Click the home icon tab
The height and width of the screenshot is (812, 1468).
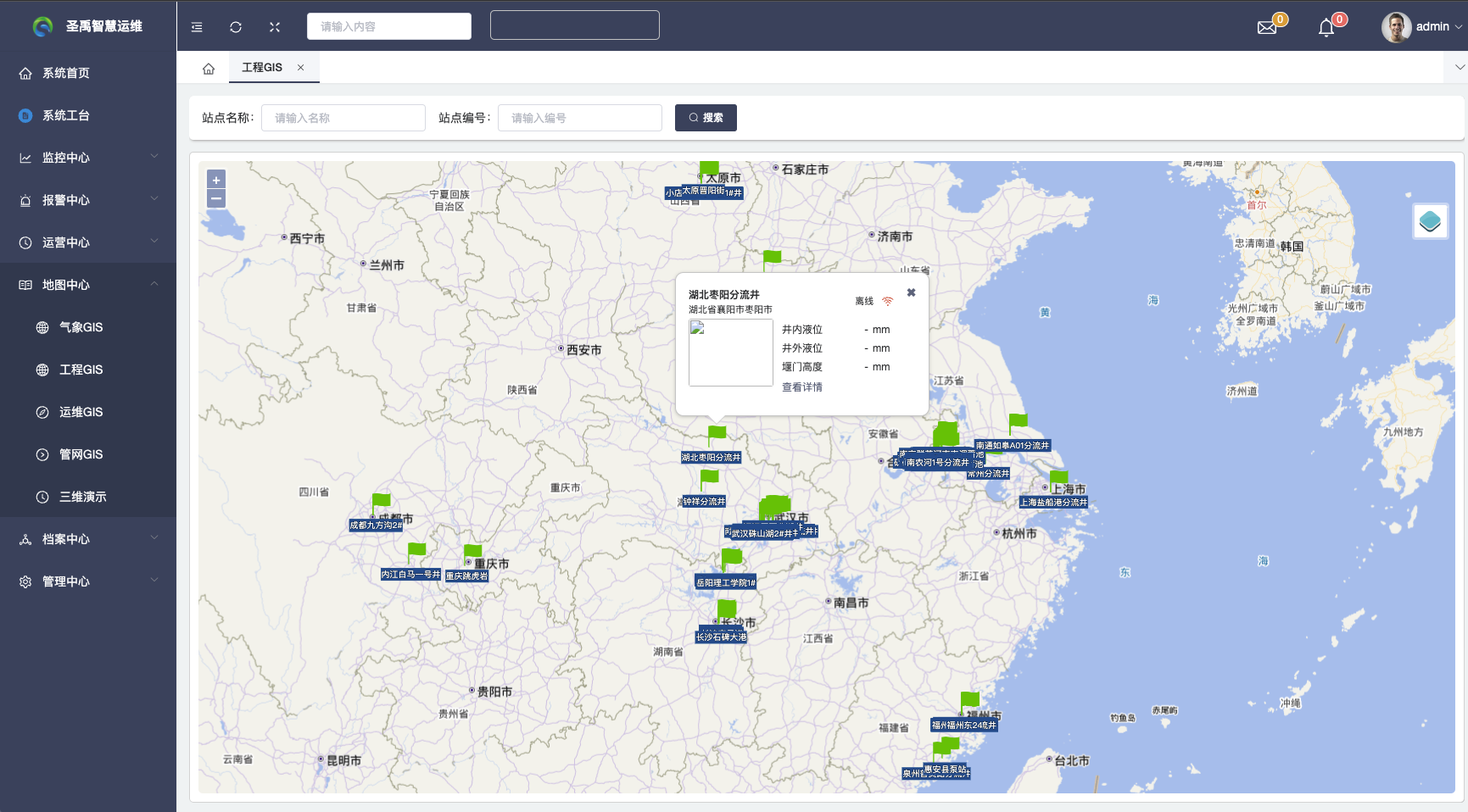click(209, 69)
